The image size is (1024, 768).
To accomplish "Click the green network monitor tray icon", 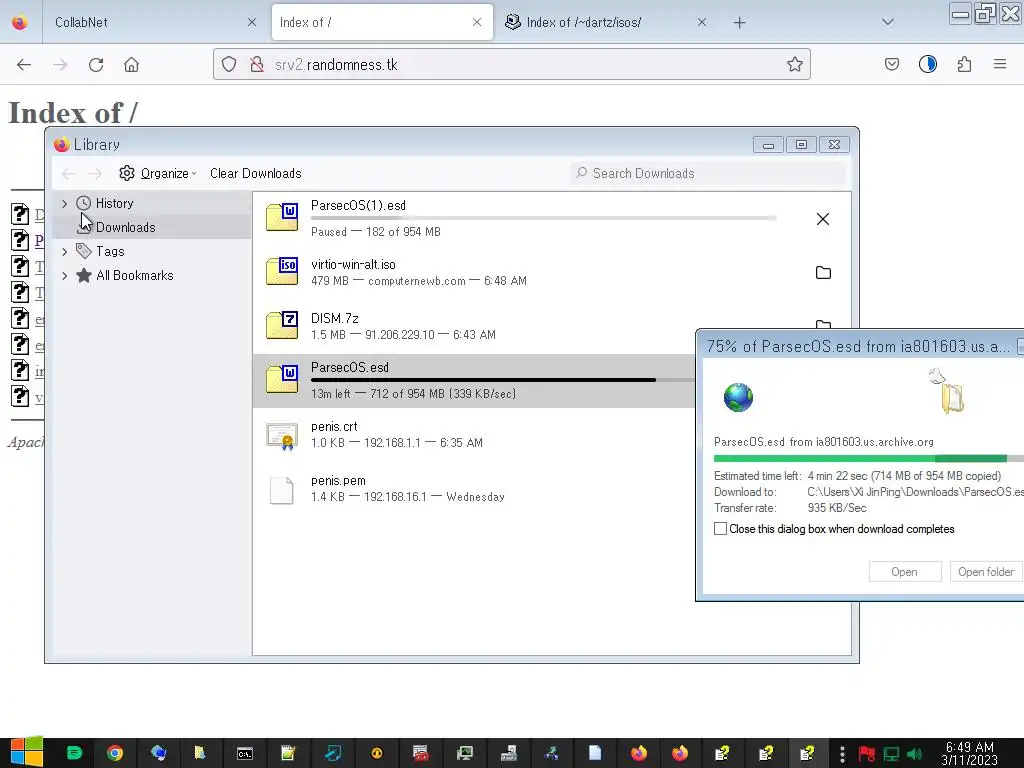I will tap(891, 754).
